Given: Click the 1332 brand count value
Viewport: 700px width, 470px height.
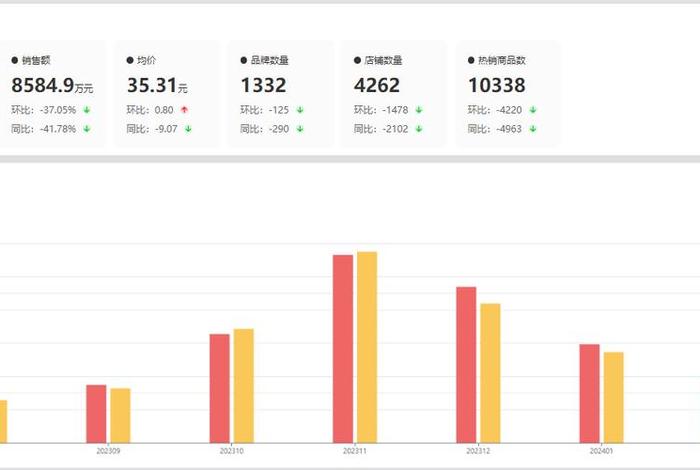Looking at the screenshot, I should [263, 85].
